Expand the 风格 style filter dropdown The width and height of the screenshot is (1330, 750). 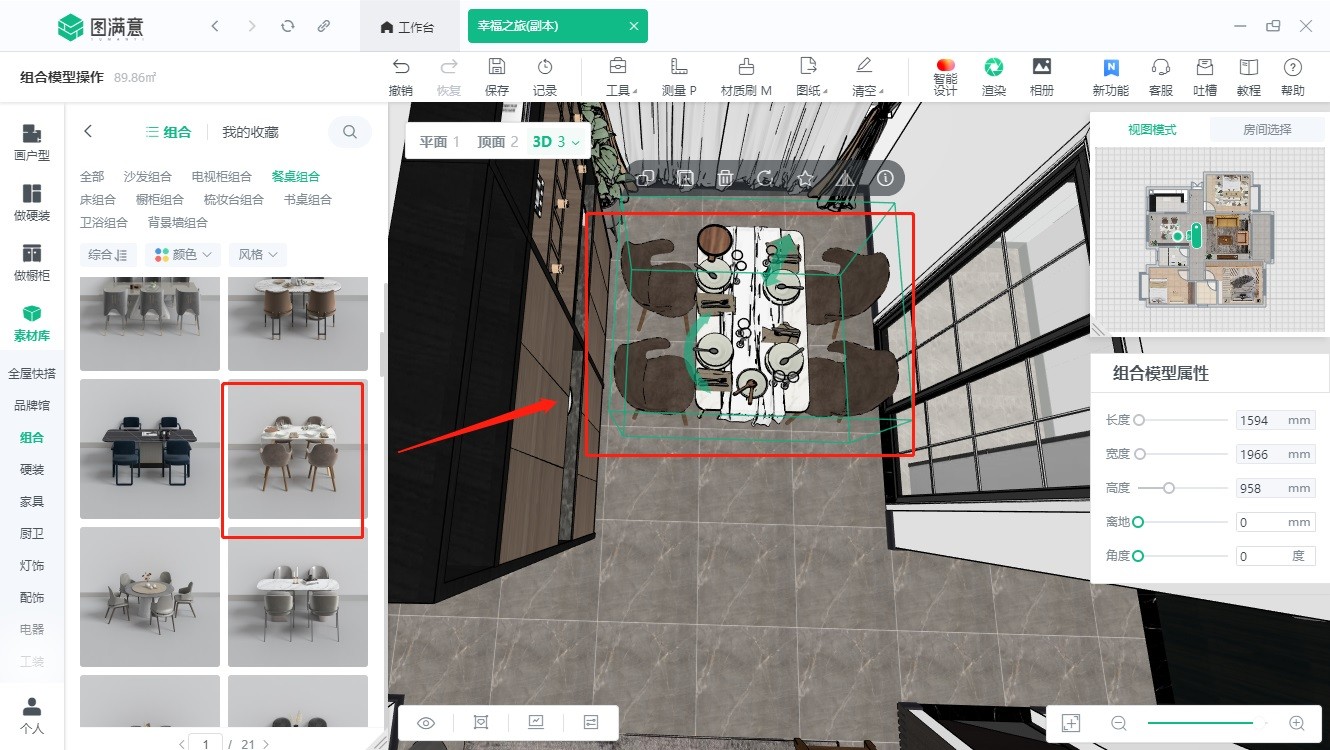(257, 255)
